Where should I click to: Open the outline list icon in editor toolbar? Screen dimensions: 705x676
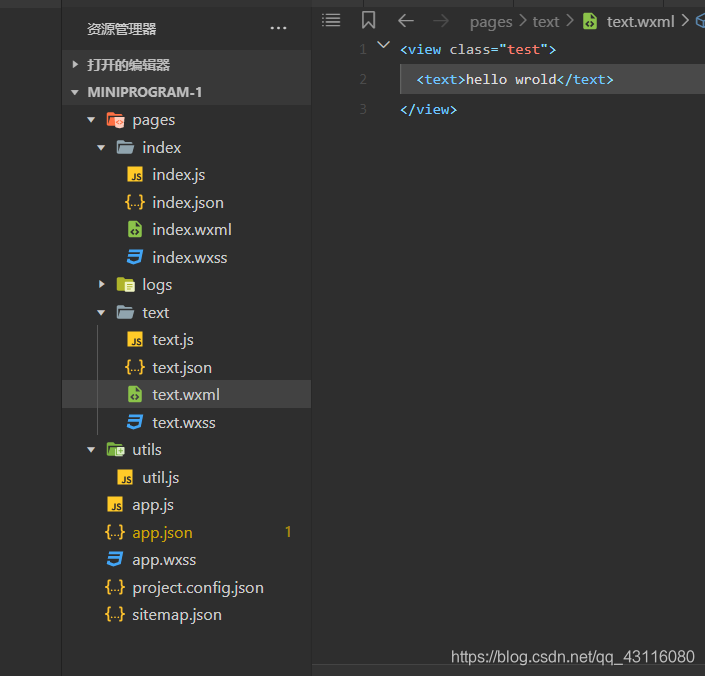331,20
